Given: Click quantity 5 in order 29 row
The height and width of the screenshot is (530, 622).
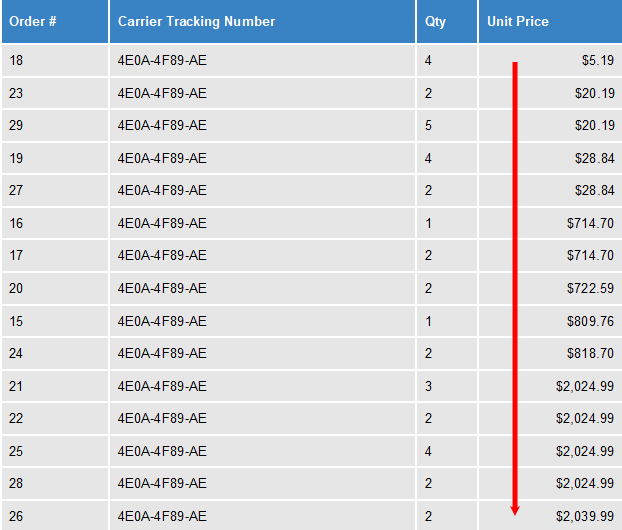Looking at the screenshot, I should pyautogui.click(x=428, y=125).
